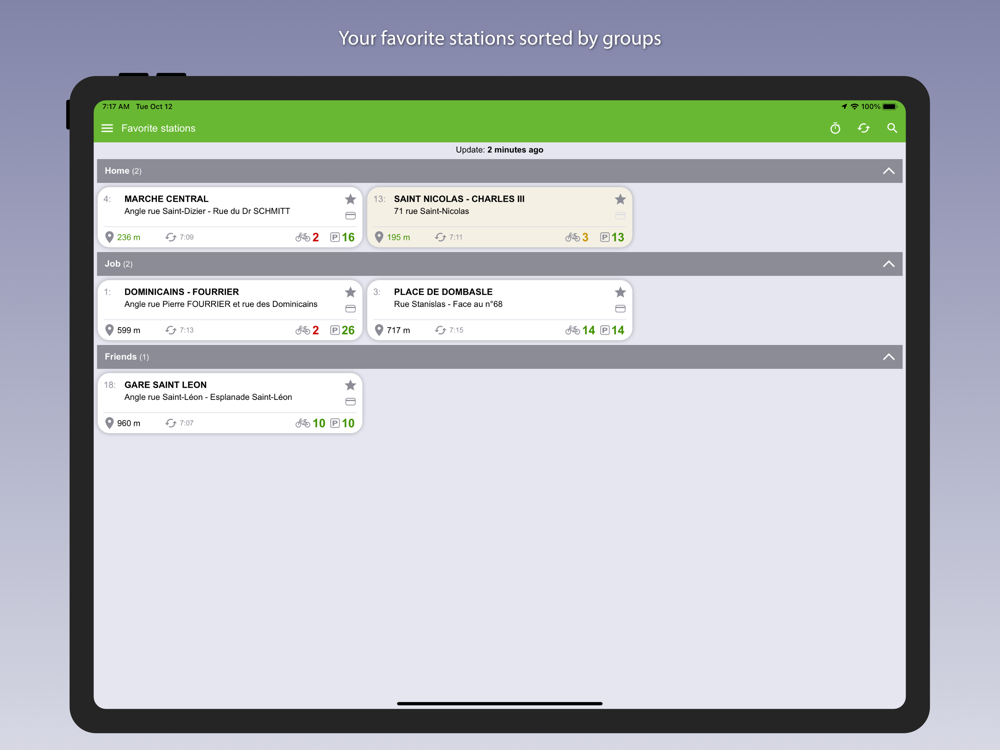Unfavorite DOMINICAINS - FOURRIER star
This screenshot has width=1000, height=750.
point(350,292)
